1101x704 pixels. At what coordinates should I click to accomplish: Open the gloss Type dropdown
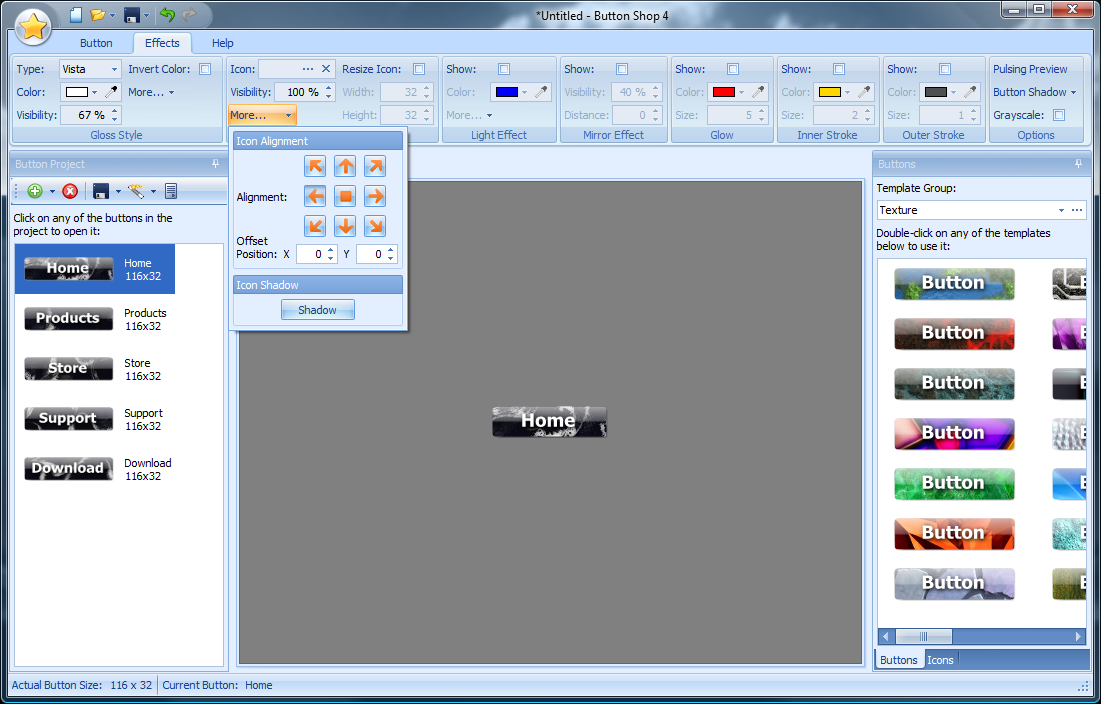[115, 69]
